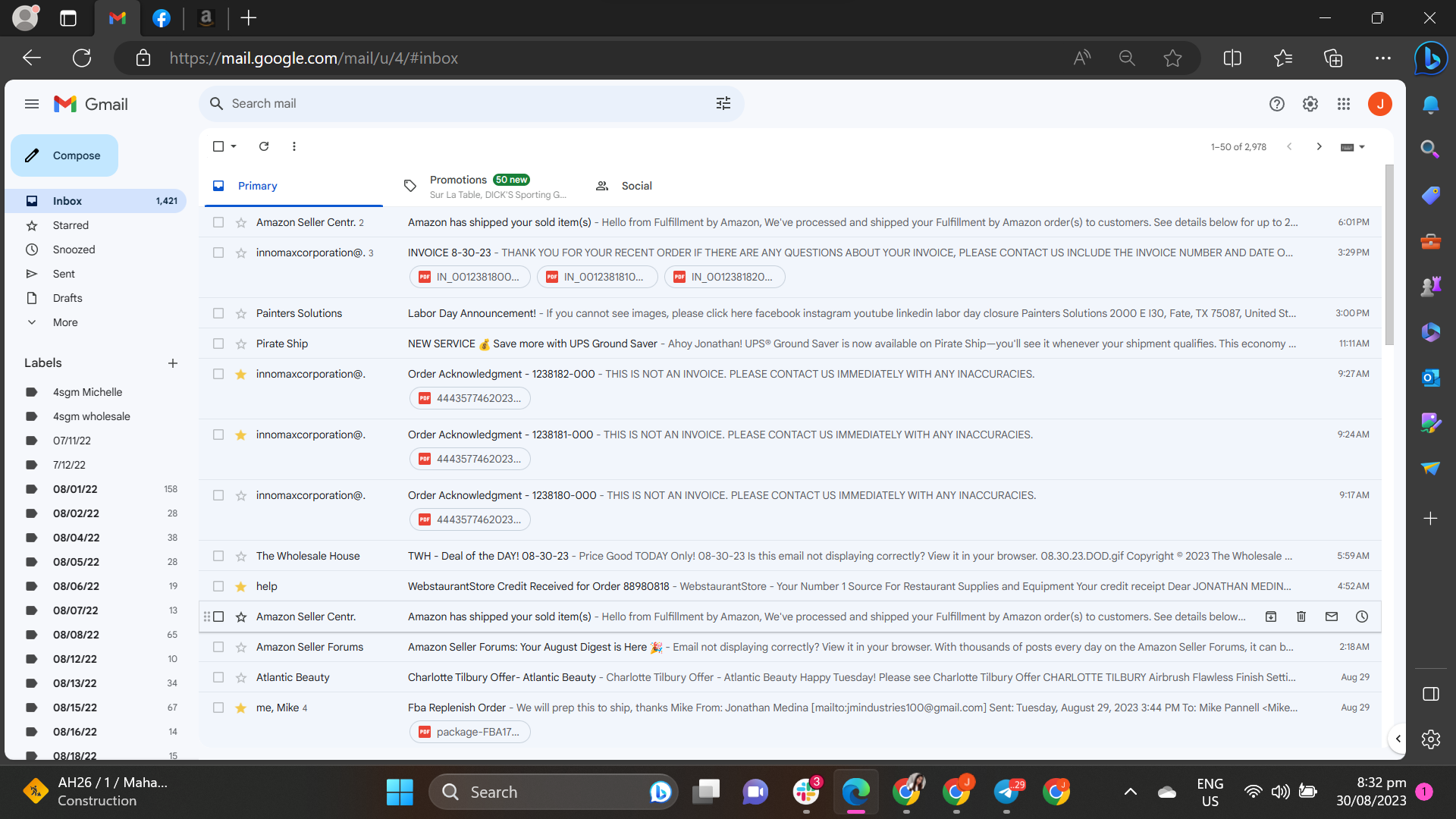The height and width of the screenshot is (819, 1456).
Task: Open Bing Chat sidebar icon
Action: pyautogui.click(x=1431, y=58)
